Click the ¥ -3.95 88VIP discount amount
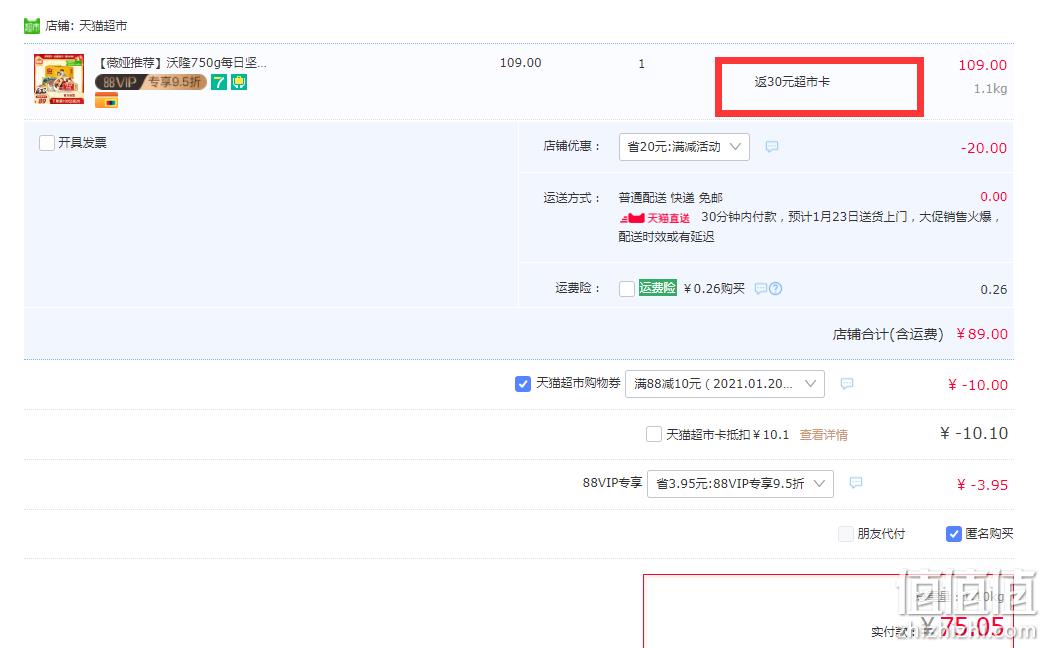The image size is (1046, 648). tap(982, 485)
